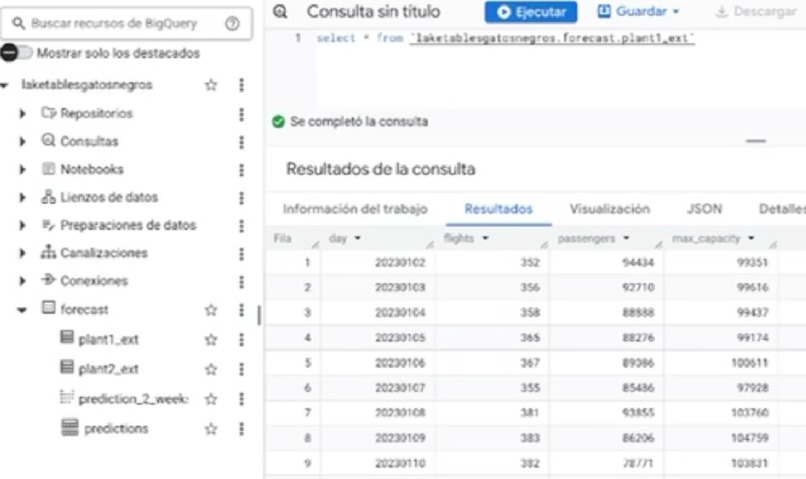Select the Resultados tab

[x=499, y=209]
